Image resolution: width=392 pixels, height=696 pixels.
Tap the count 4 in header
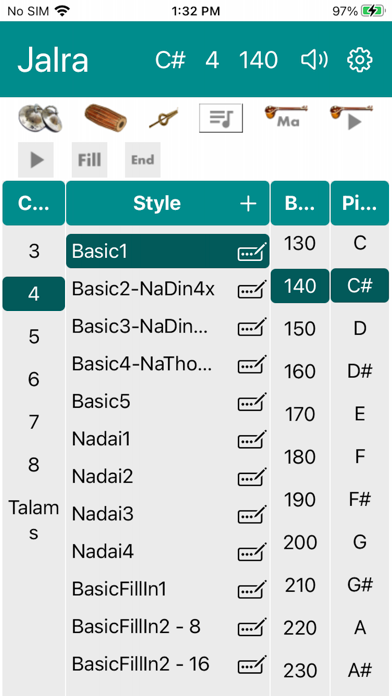[x=212, y=60]
